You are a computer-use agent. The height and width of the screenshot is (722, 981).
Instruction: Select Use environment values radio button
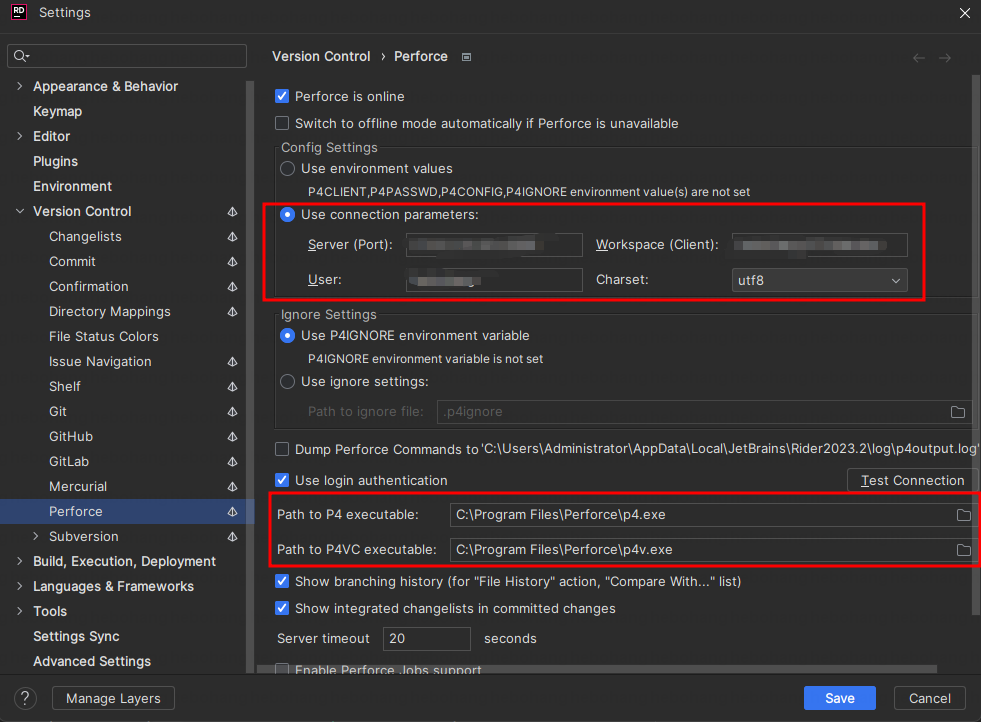[x=287, y=168]
